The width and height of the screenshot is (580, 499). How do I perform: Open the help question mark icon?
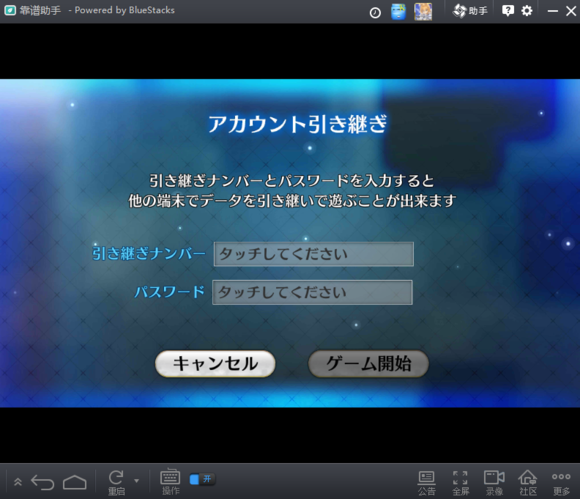pyautogui.click(x=508, y=11)
